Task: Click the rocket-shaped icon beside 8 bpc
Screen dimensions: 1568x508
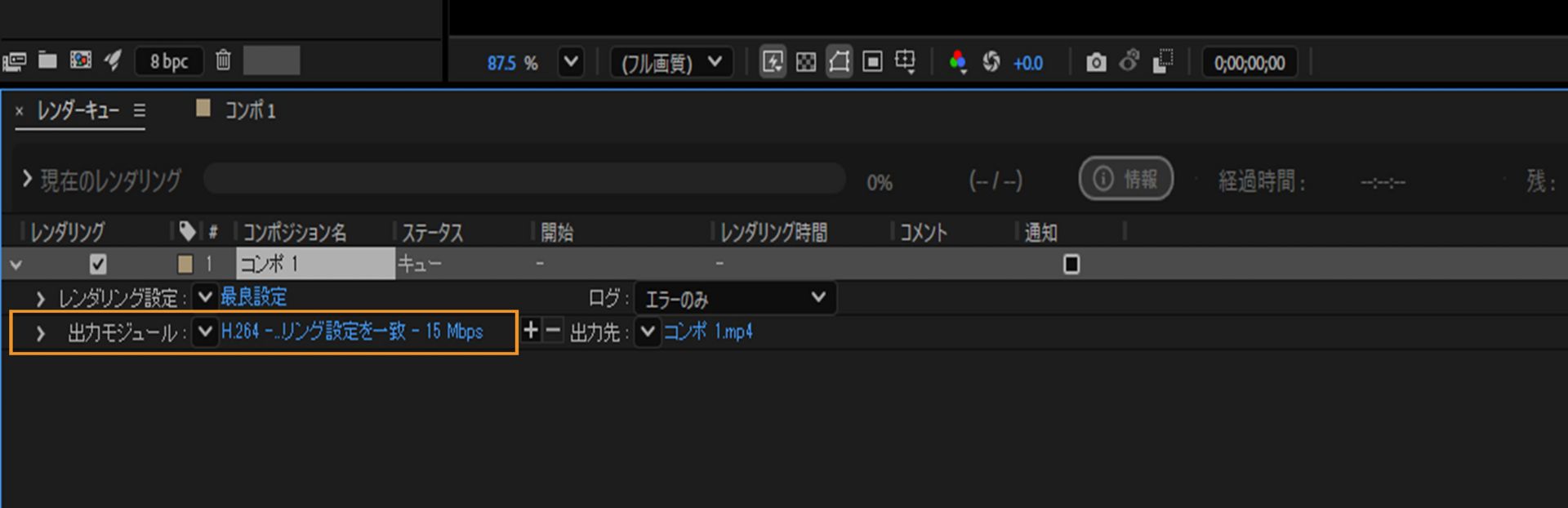Action: tap(113, 60)
